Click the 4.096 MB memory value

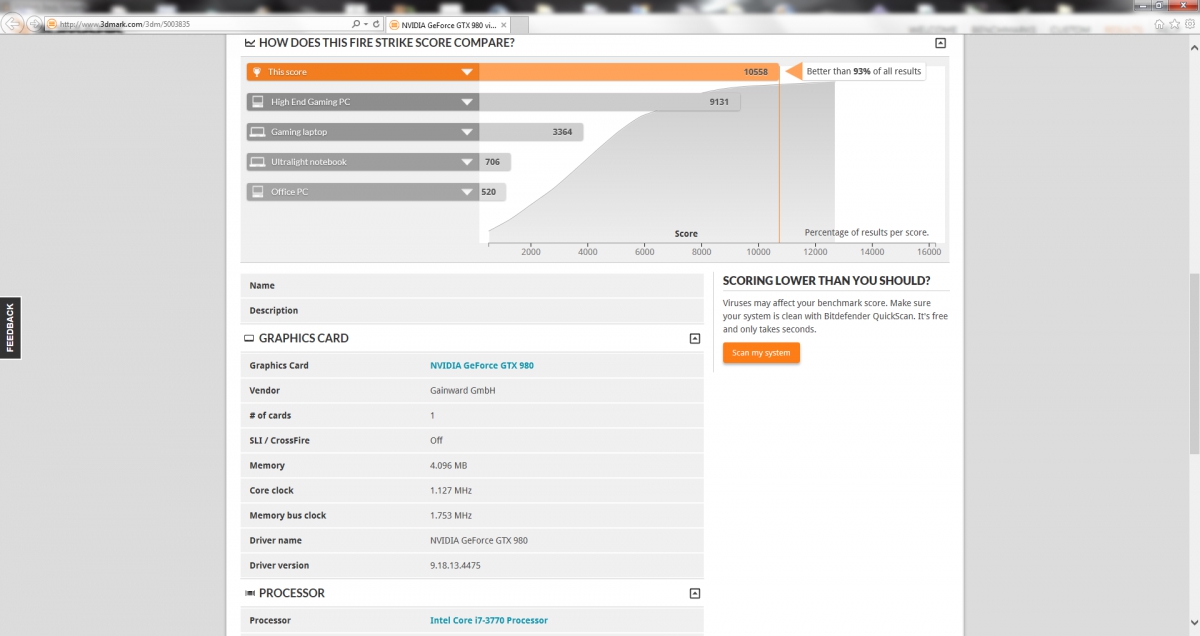click(449, 466)
